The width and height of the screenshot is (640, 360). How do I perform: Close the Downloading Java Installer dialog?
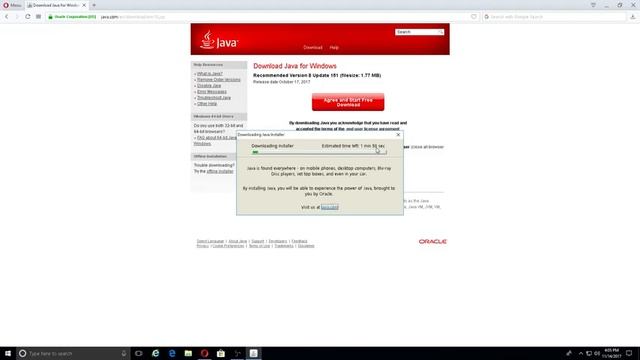tap(398, 135)
